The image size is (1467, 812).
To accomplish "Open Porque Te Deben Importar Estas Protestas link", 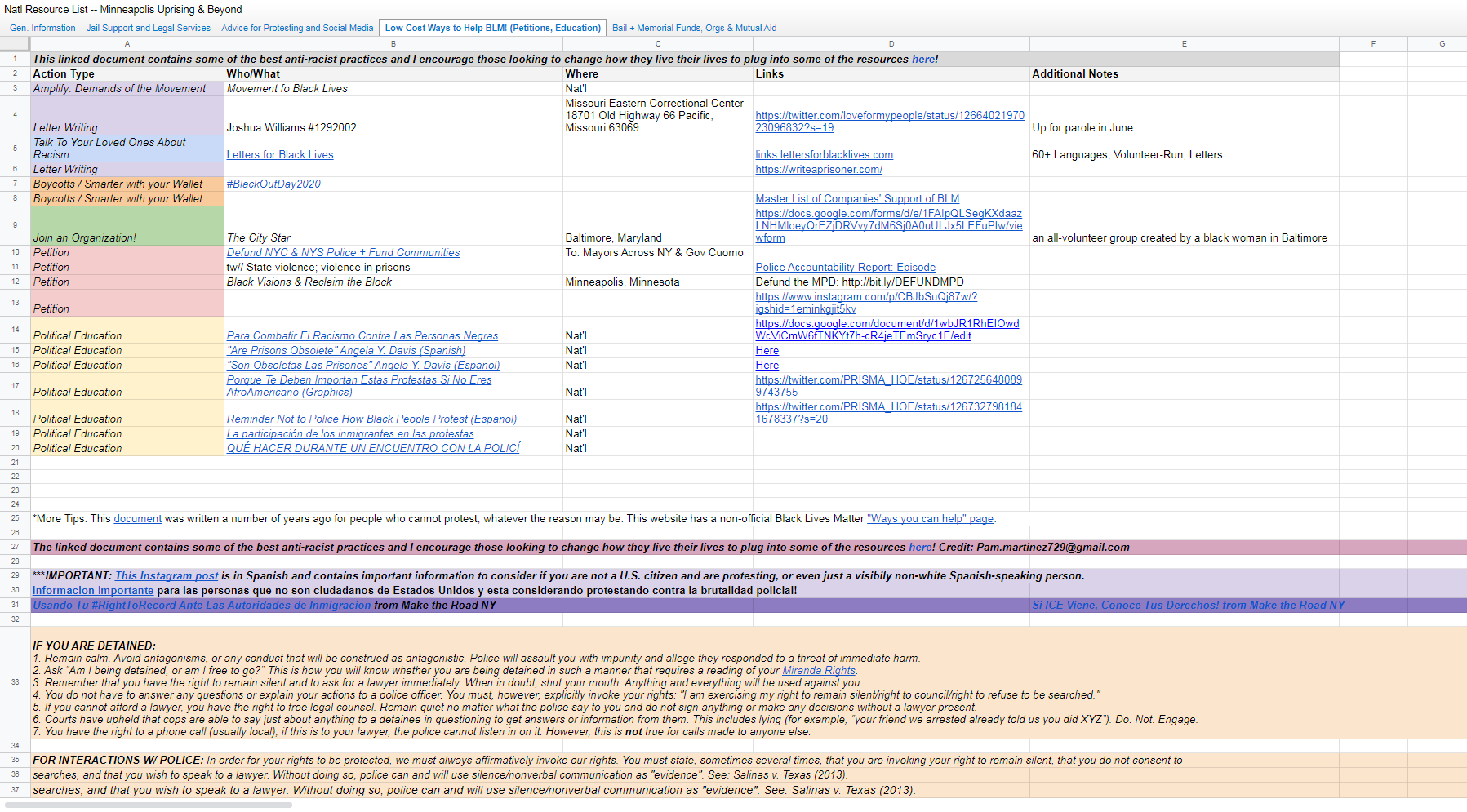I will [359, 386].
